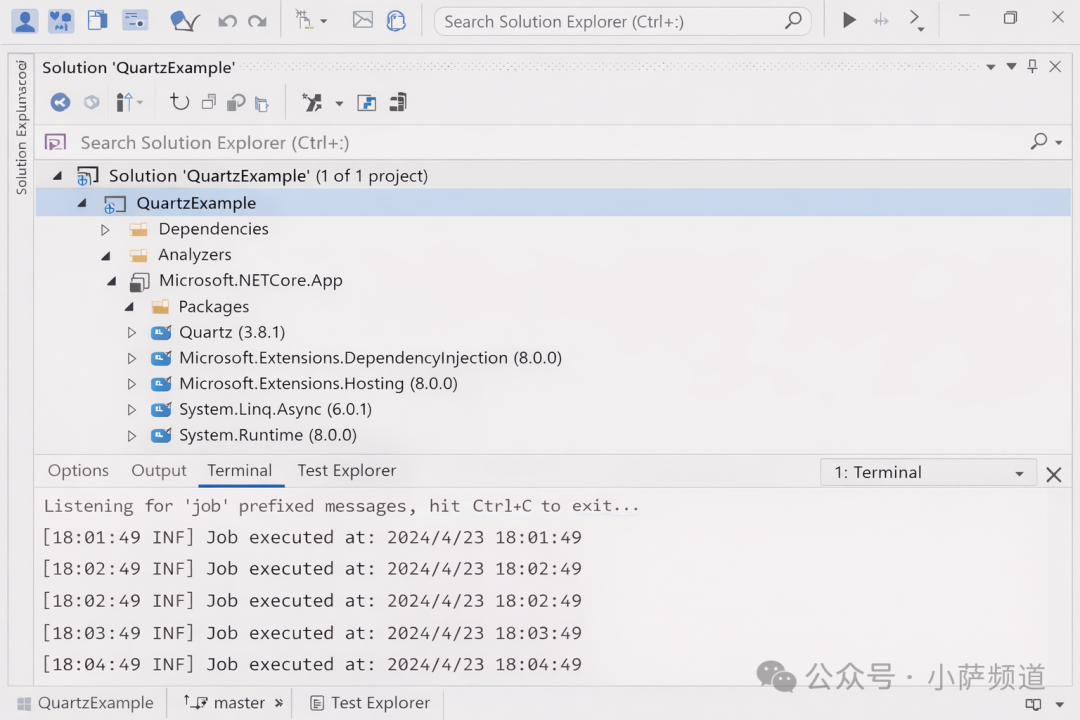Select the Dependencies folder row
This screenshot has height=720, width=1080.
[x=553, y=229]
